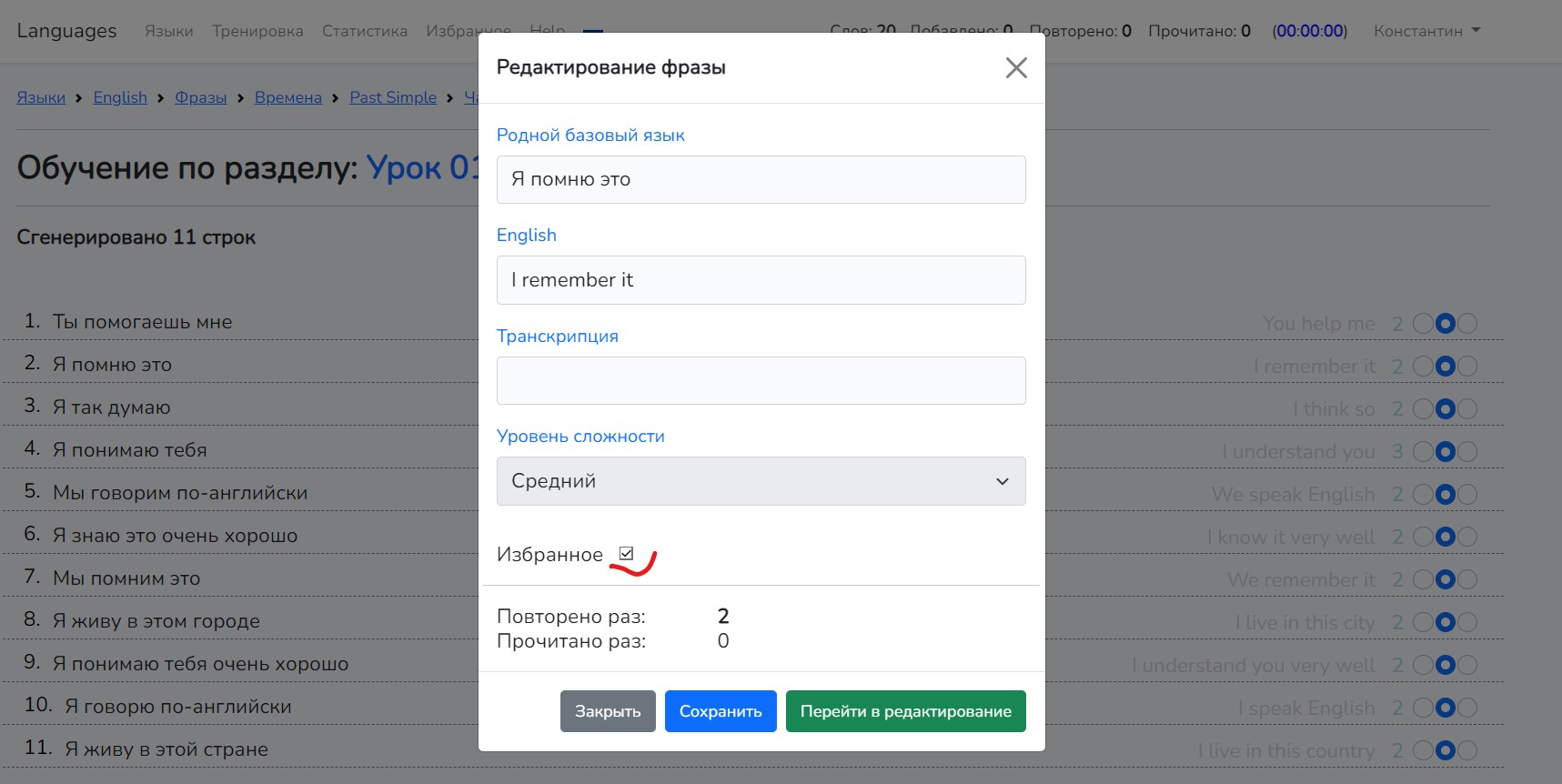Click Перейти в редактирование button

[x=905, y=711]
